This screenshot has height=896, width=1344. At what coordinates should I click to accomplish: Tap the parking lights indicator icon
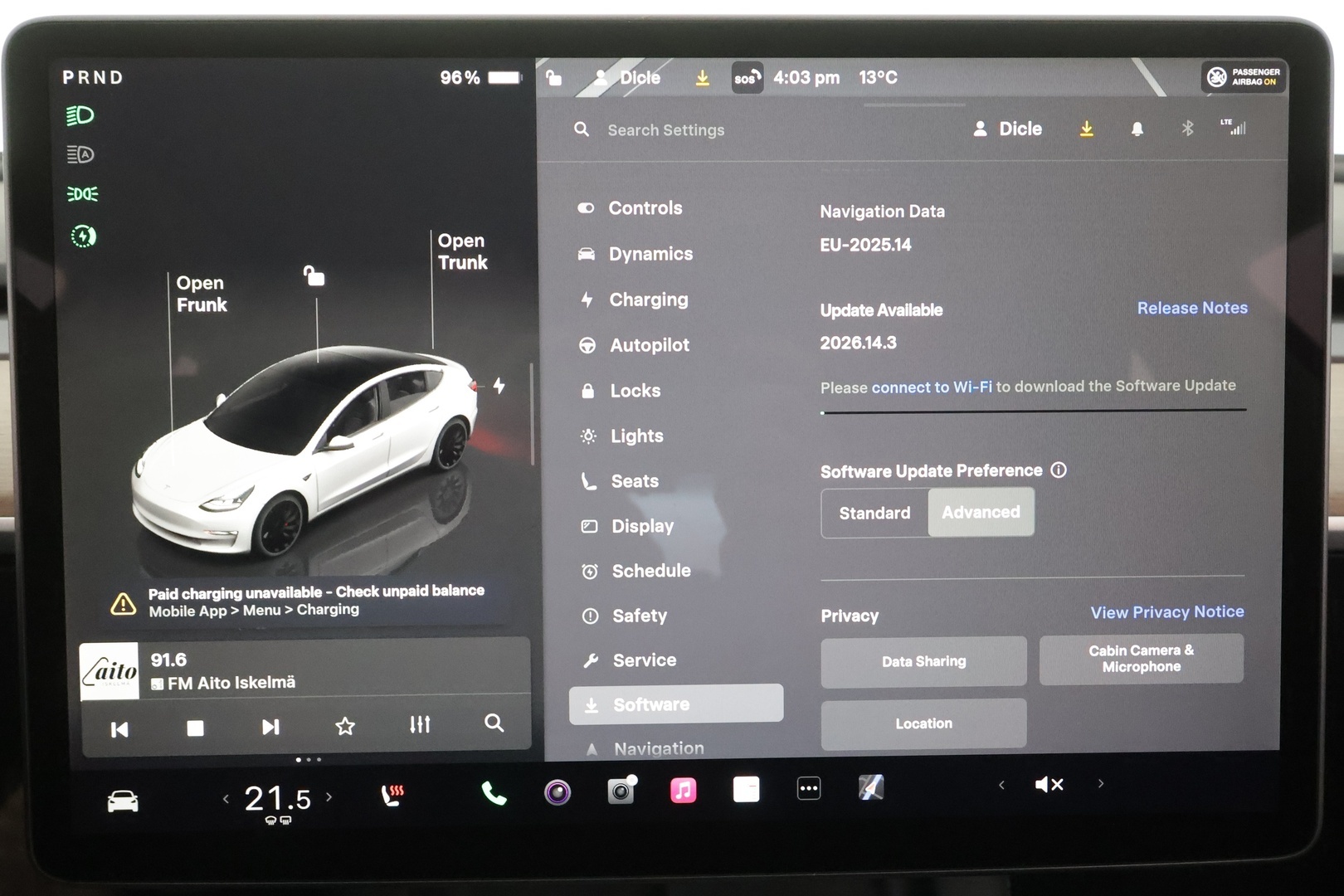coord(82,194)
